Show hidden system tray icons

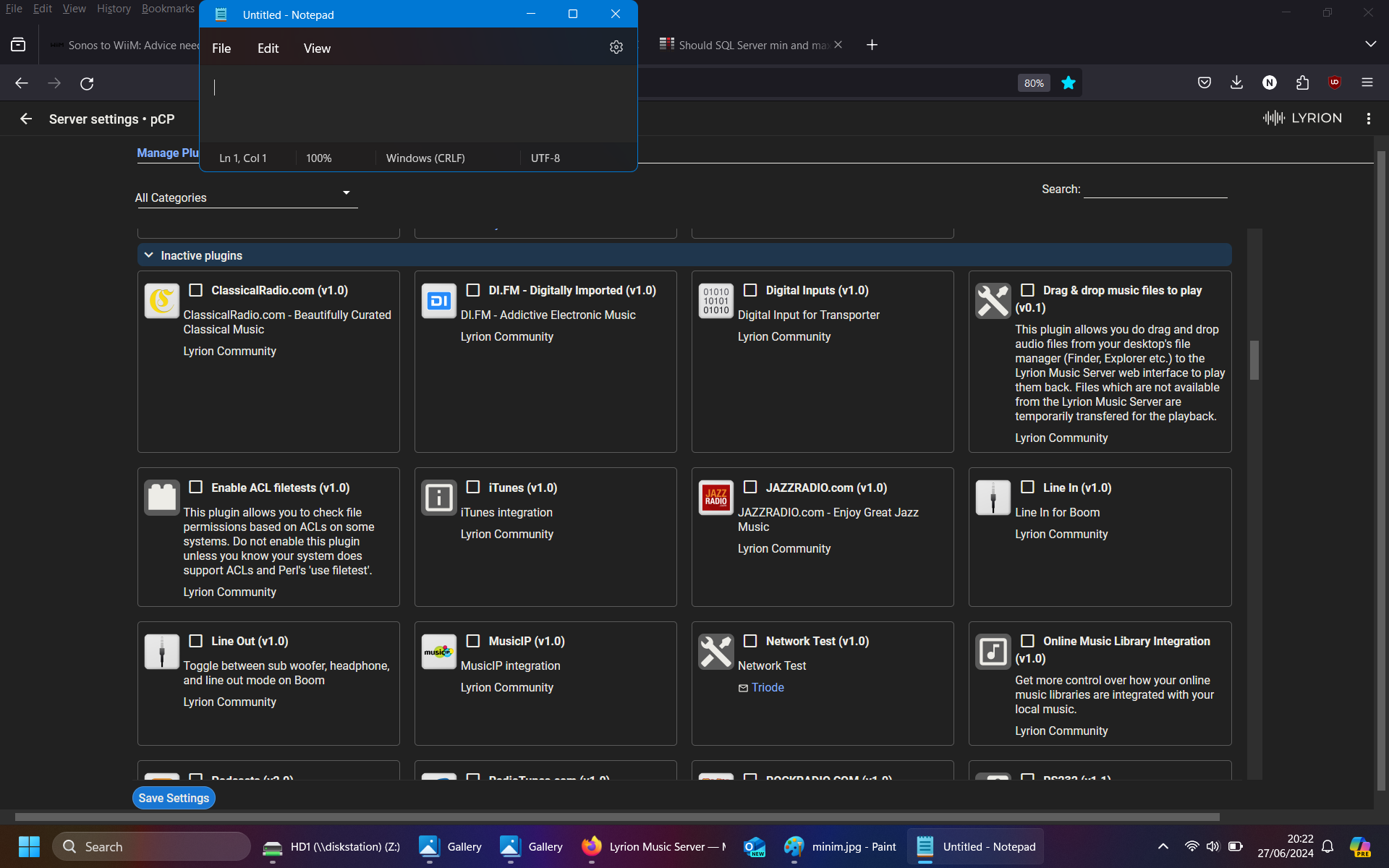point(1163,846)
